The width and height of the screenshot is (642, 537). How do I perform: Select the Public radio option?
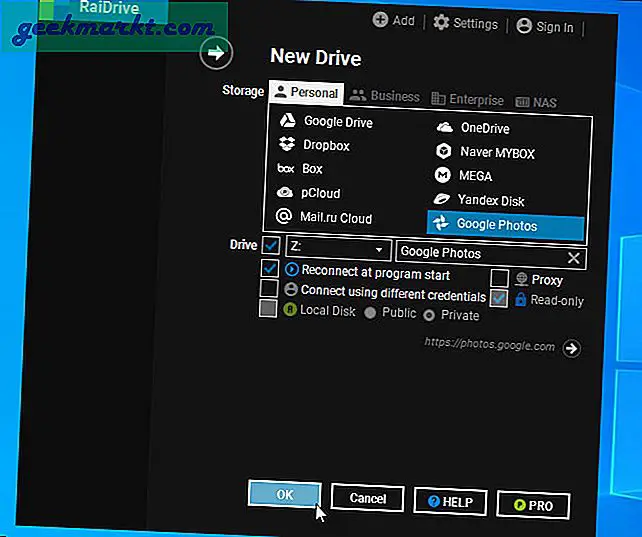[x=370, y=314]
